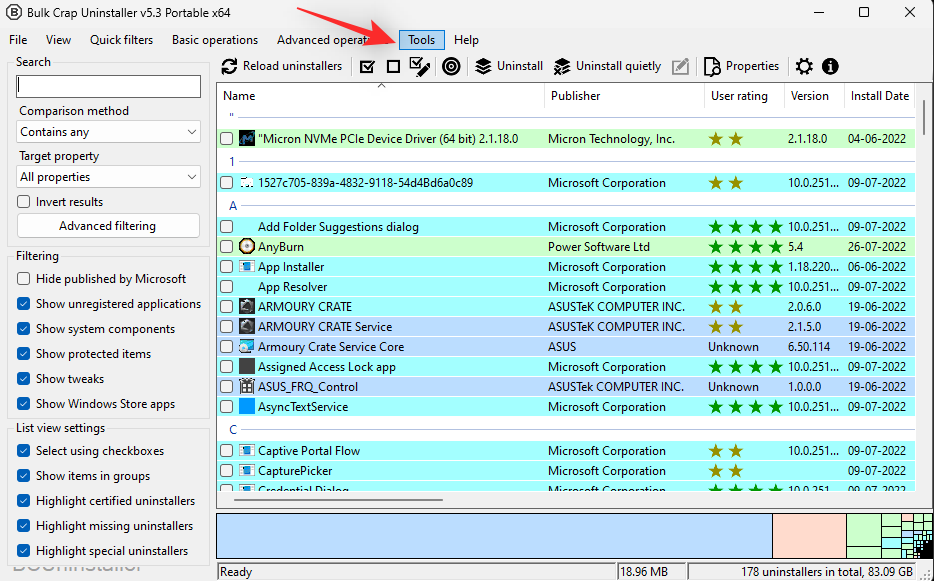Activate the target-a-window bullseye icon
The width and height of the screenshot is (934, 581).
click(x=451, y=66)
